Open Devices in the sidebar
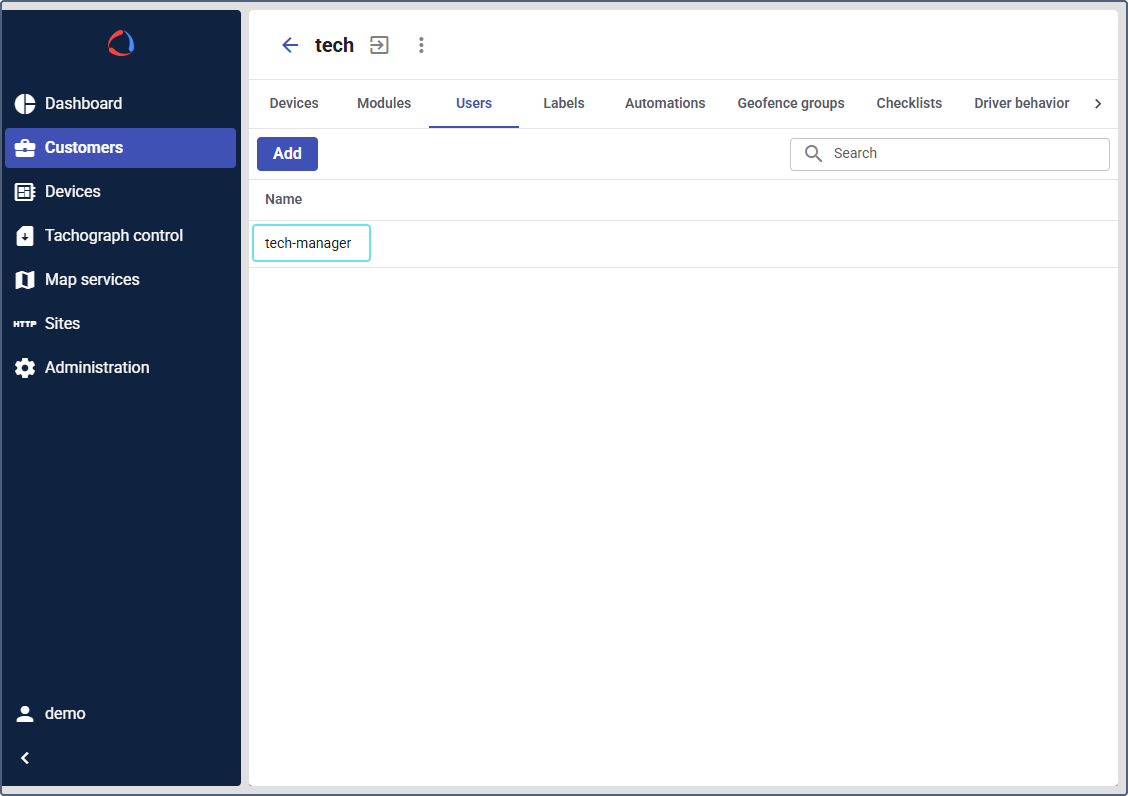 coord(73,191)
